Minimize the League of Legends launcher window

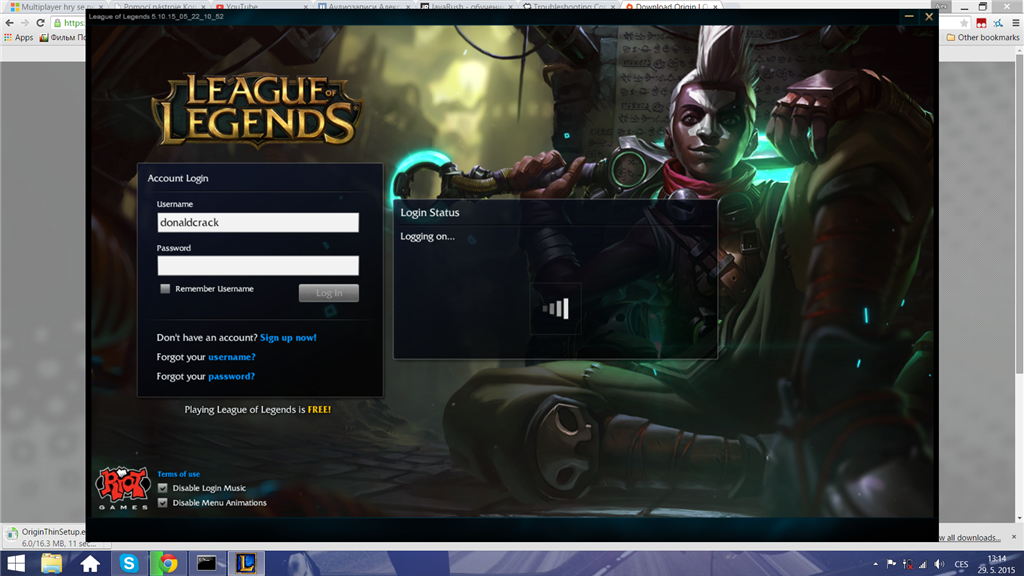908,16
